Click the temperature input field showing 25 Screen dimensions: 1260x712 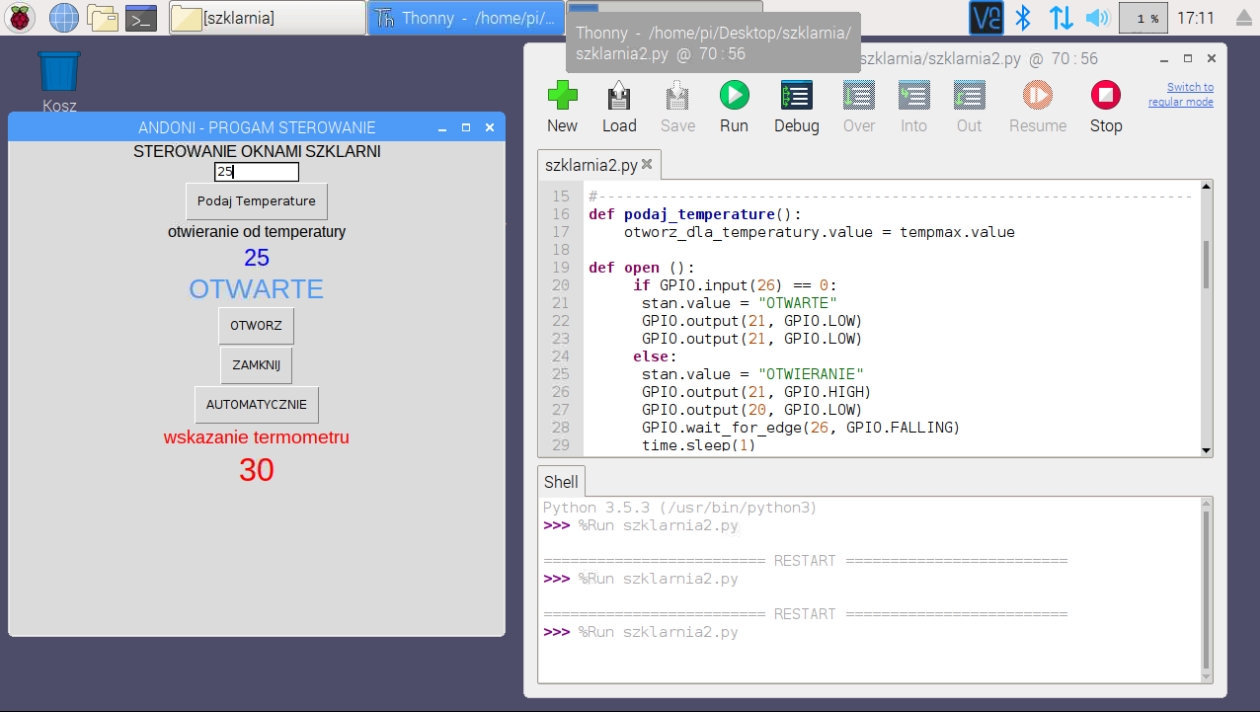pos(257,172)
